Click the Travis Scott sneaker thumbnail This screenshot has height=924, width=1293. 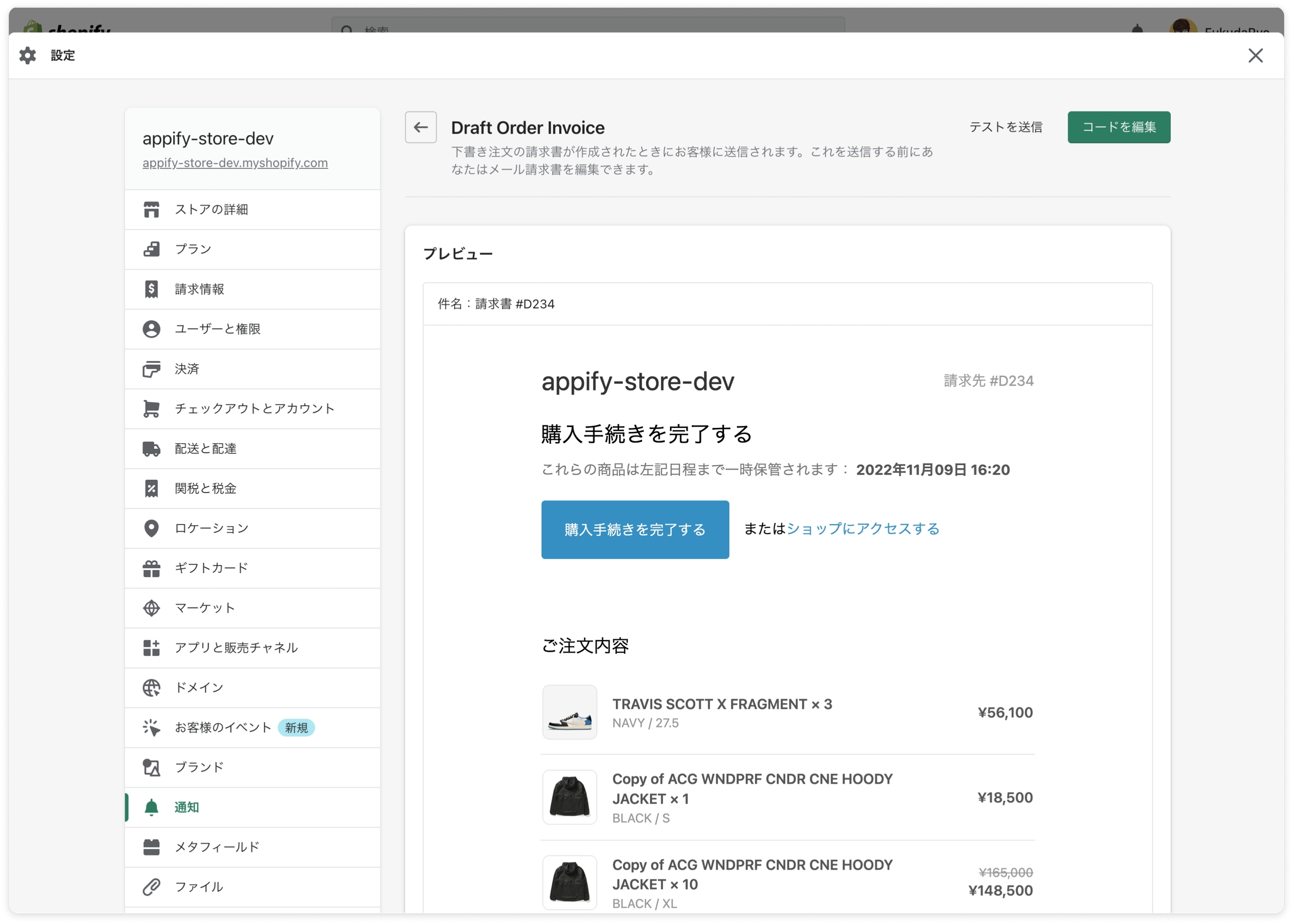point(569,712)
